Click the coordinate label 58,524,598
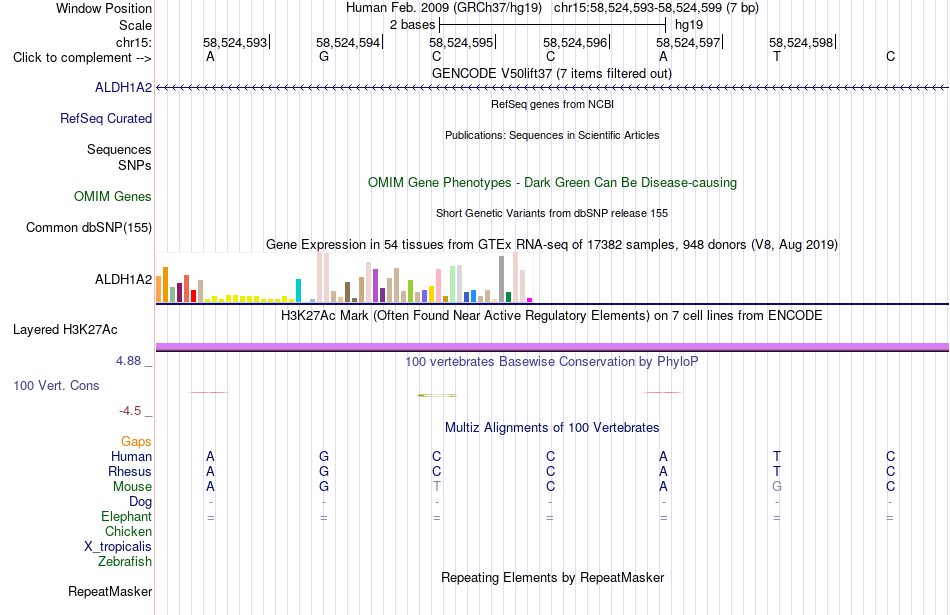 [x=801, y=42]
